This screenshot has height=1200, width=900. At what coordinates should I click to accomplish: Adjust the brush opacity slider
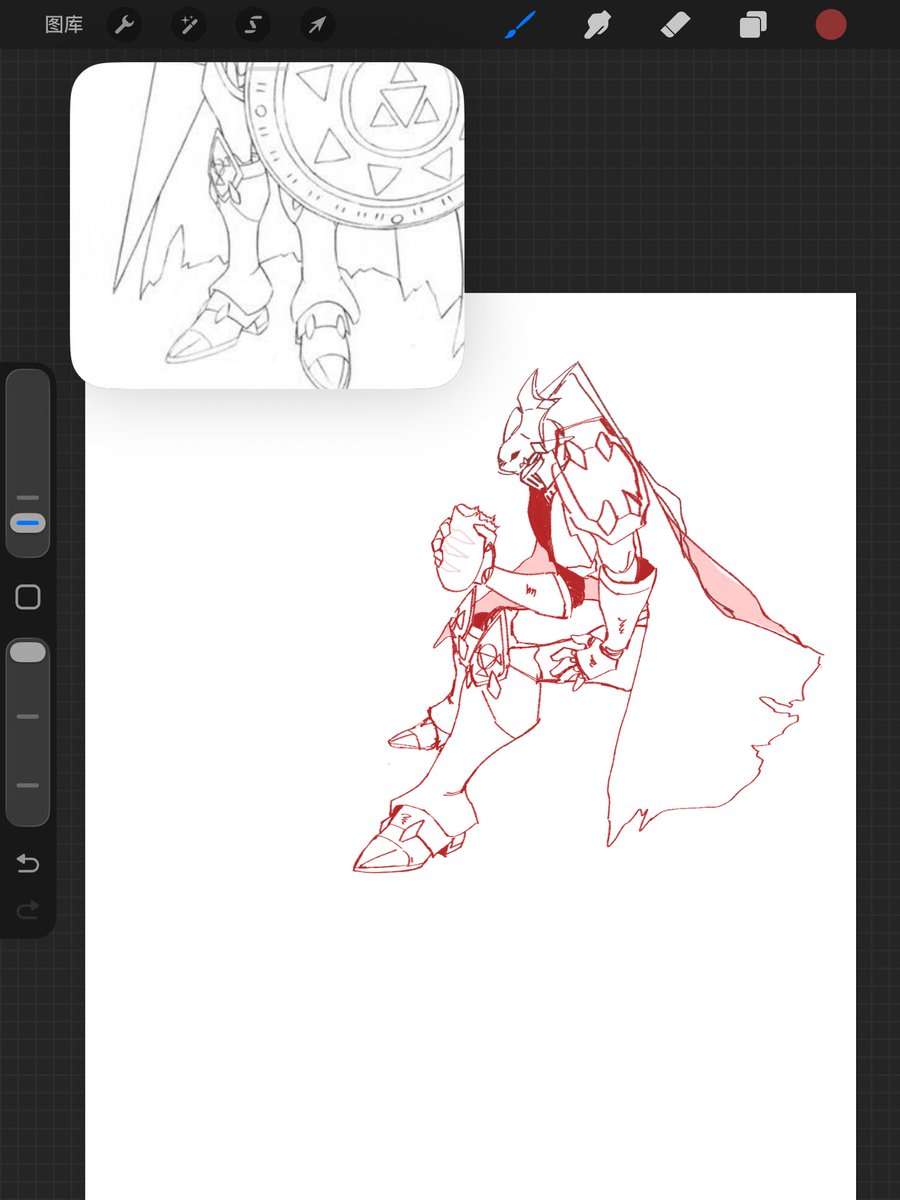pos(28,732)
